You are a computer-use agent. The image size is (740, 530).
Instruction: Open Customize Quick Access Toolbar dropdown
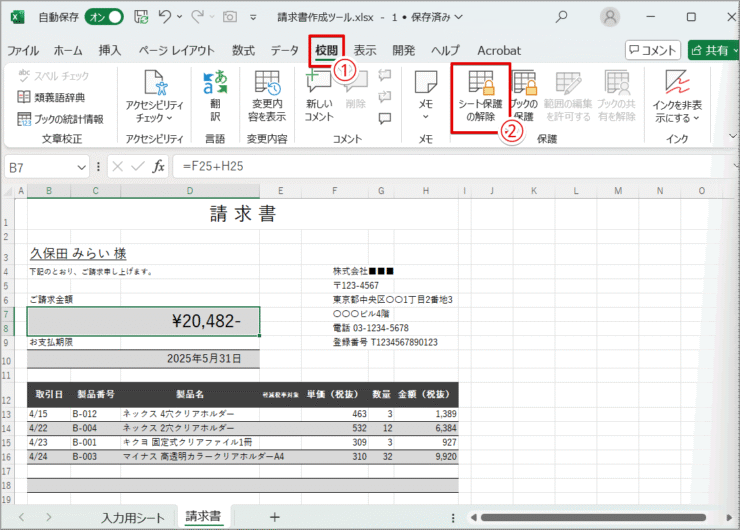click(x=253, y=17)
